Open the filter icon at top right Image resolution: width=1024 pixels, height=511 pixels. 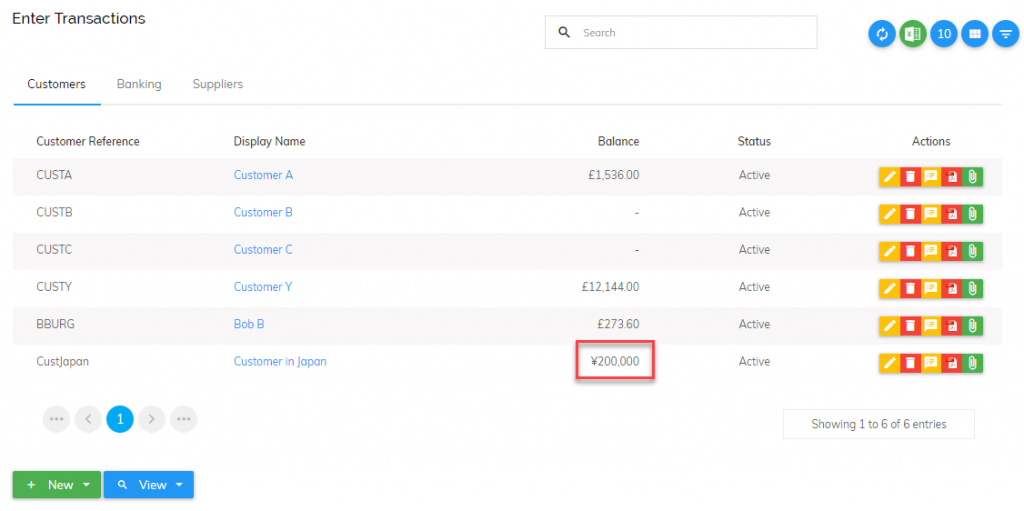(x=1005, y=34)
